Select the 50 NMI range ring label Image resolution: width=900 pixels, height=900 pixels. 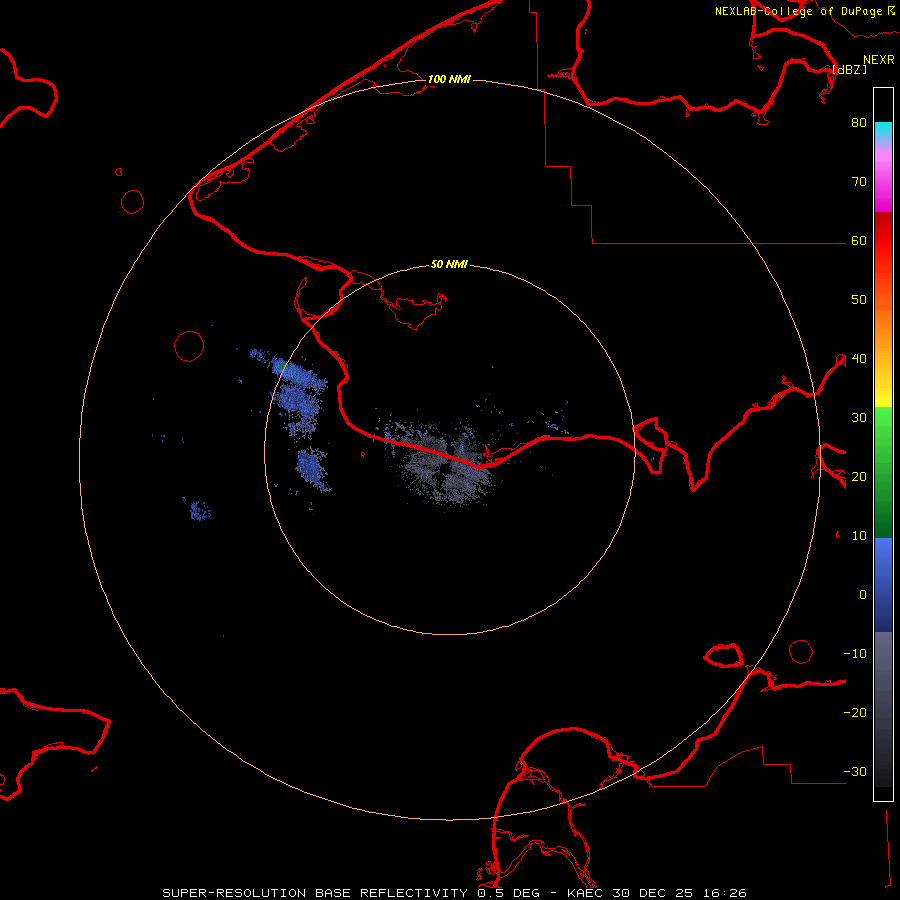(x=449, y=264)
